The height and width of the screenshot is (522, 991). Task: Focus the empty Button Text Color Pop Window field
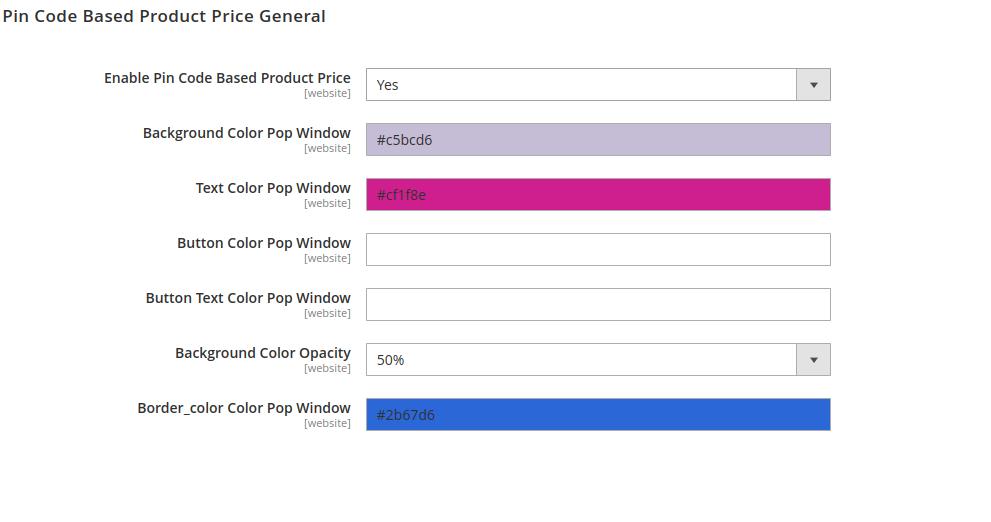pos(598,305)
